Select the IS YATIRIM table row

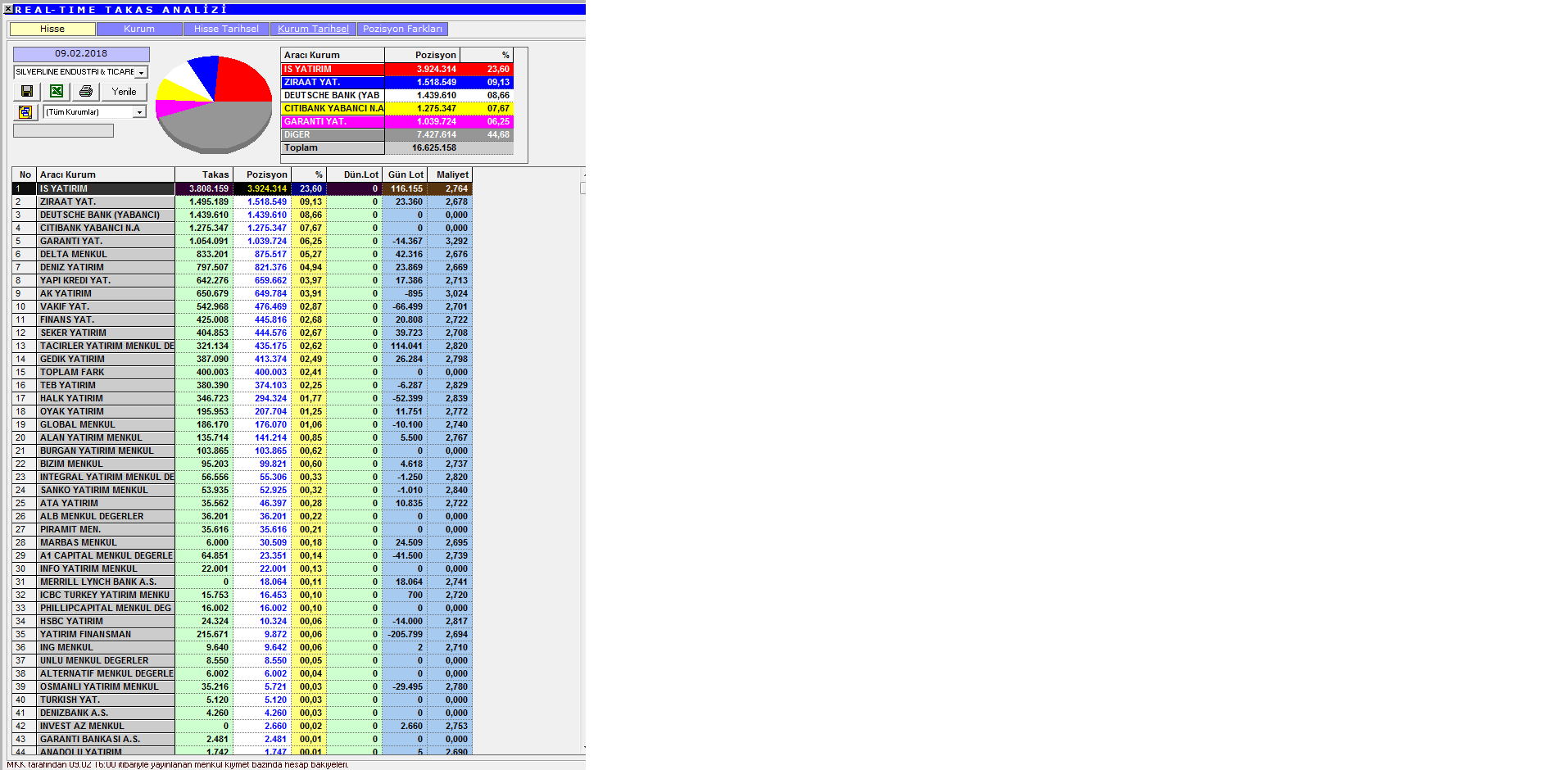242,188
